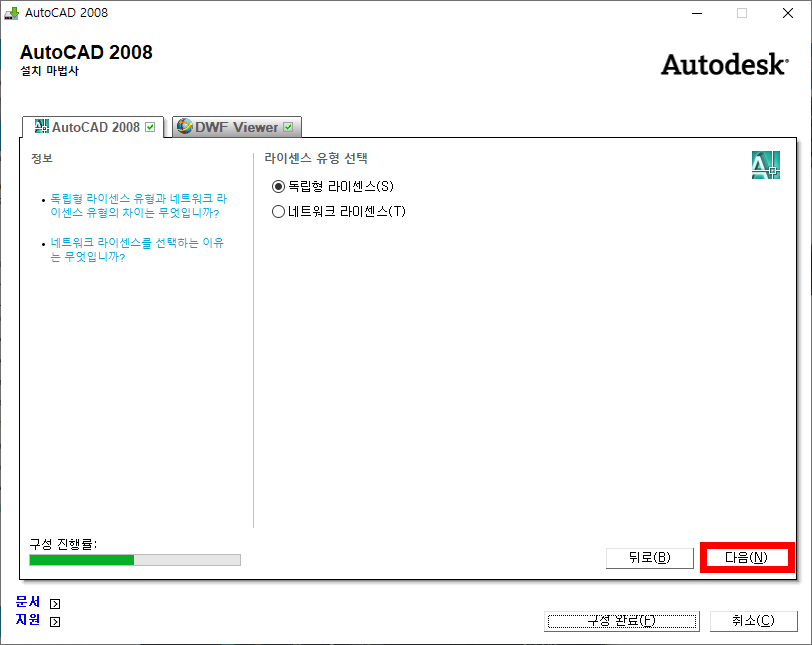This screenshot has height=645, width=812.
Task: Minimize the AutoCAD 2008 installer window
Action: point(697,13)
